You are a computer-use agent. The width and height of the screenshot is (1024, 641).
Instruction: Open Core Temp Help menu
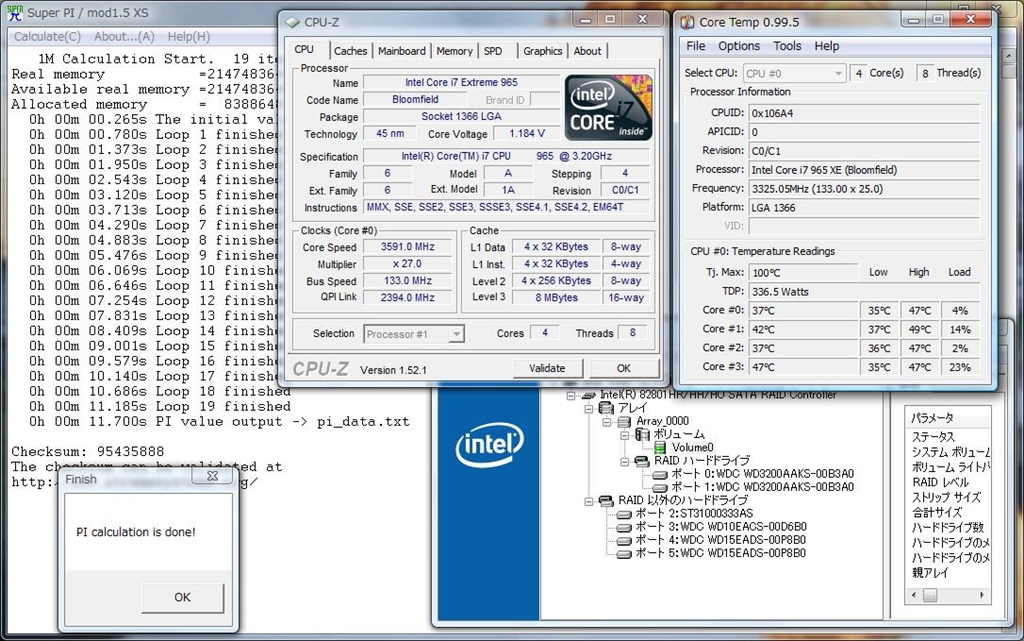tap(827, 46)
